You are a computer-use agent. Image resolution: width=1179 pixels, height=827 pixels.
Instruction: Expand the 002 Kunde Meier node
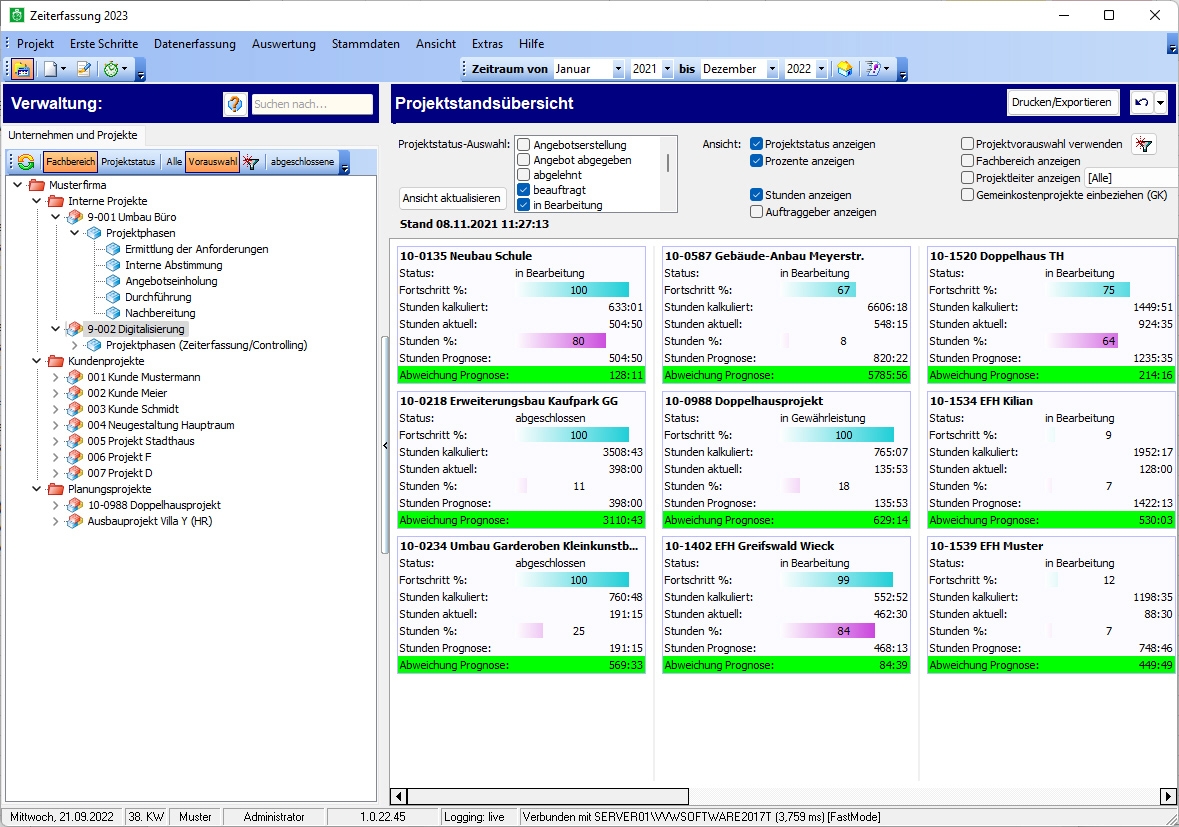(x=56, y=393)
